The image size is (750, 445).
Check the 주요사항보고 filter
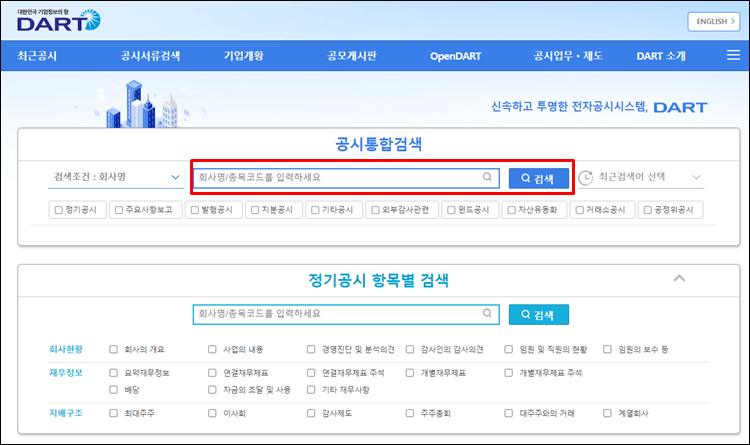[x=119, y=210]
